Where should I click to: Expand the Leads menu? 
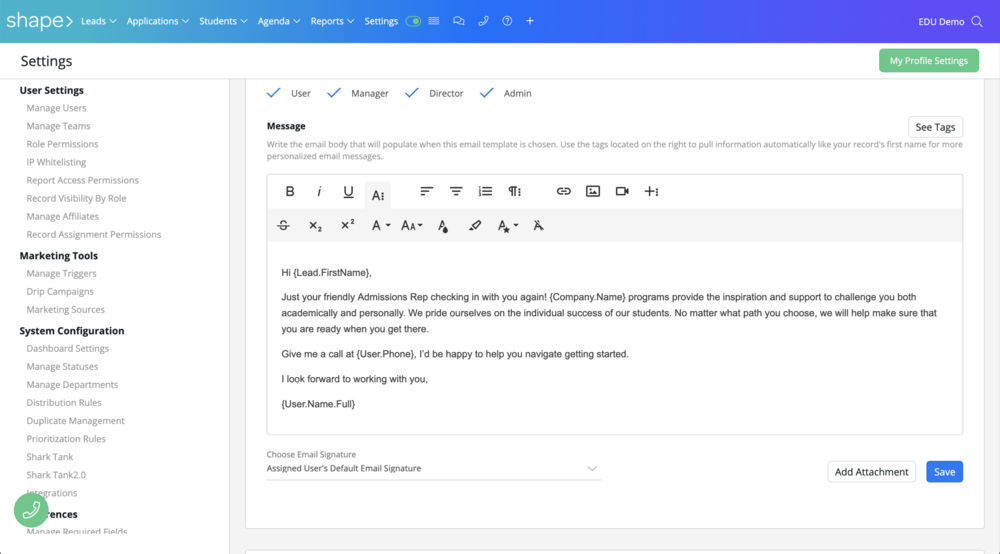[x=99, y=21]
